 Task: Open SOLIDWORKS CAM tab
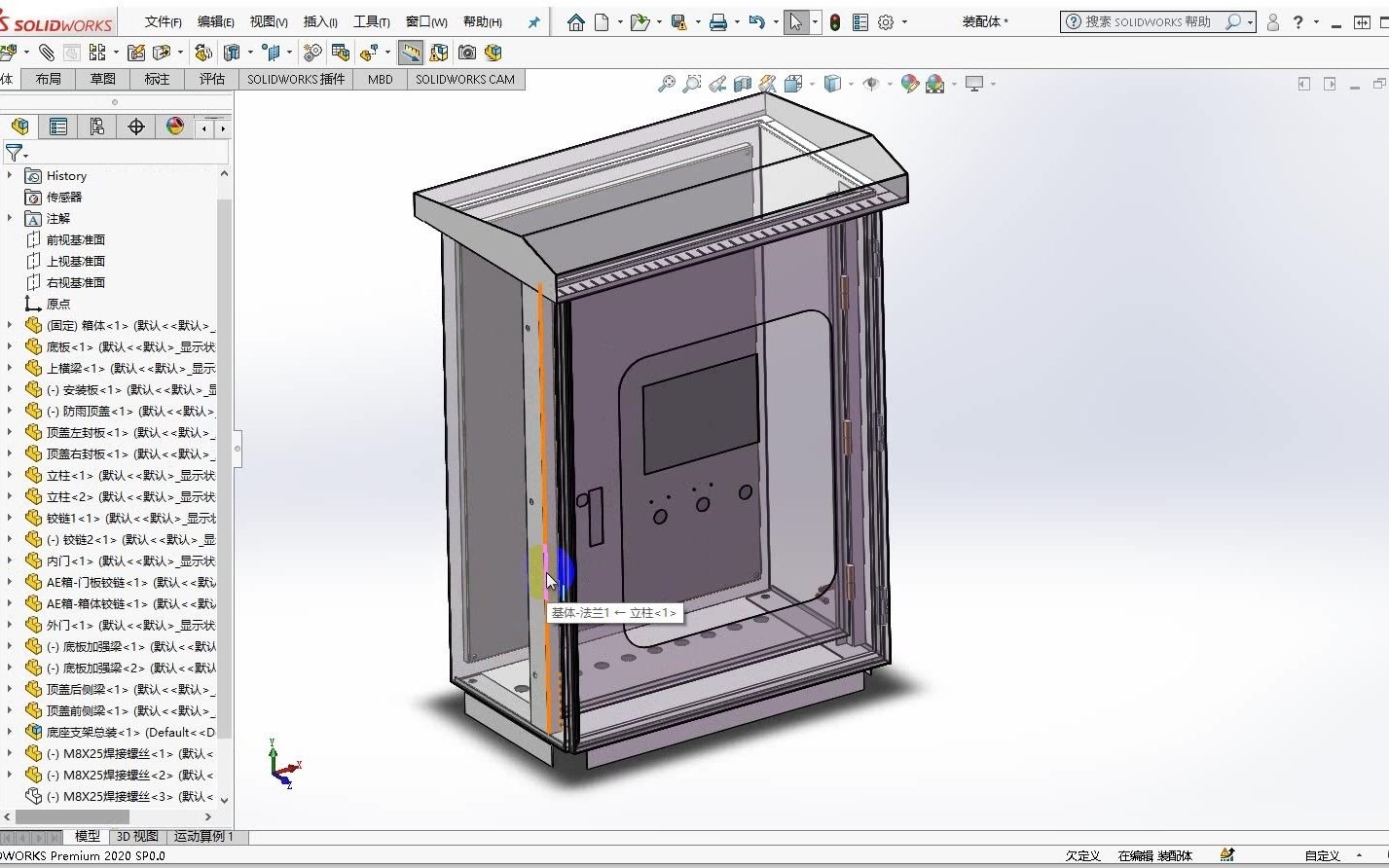click(465, 79)
